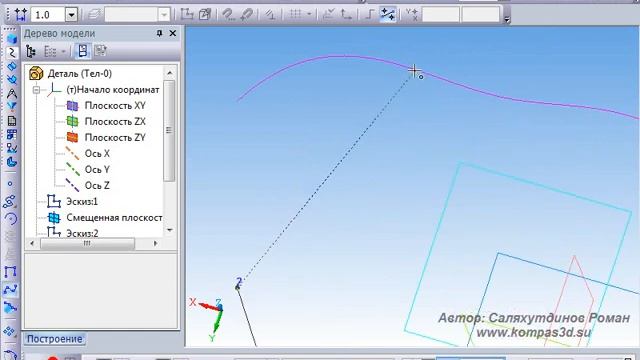Click the filters funnel icon

coord(11,107)
